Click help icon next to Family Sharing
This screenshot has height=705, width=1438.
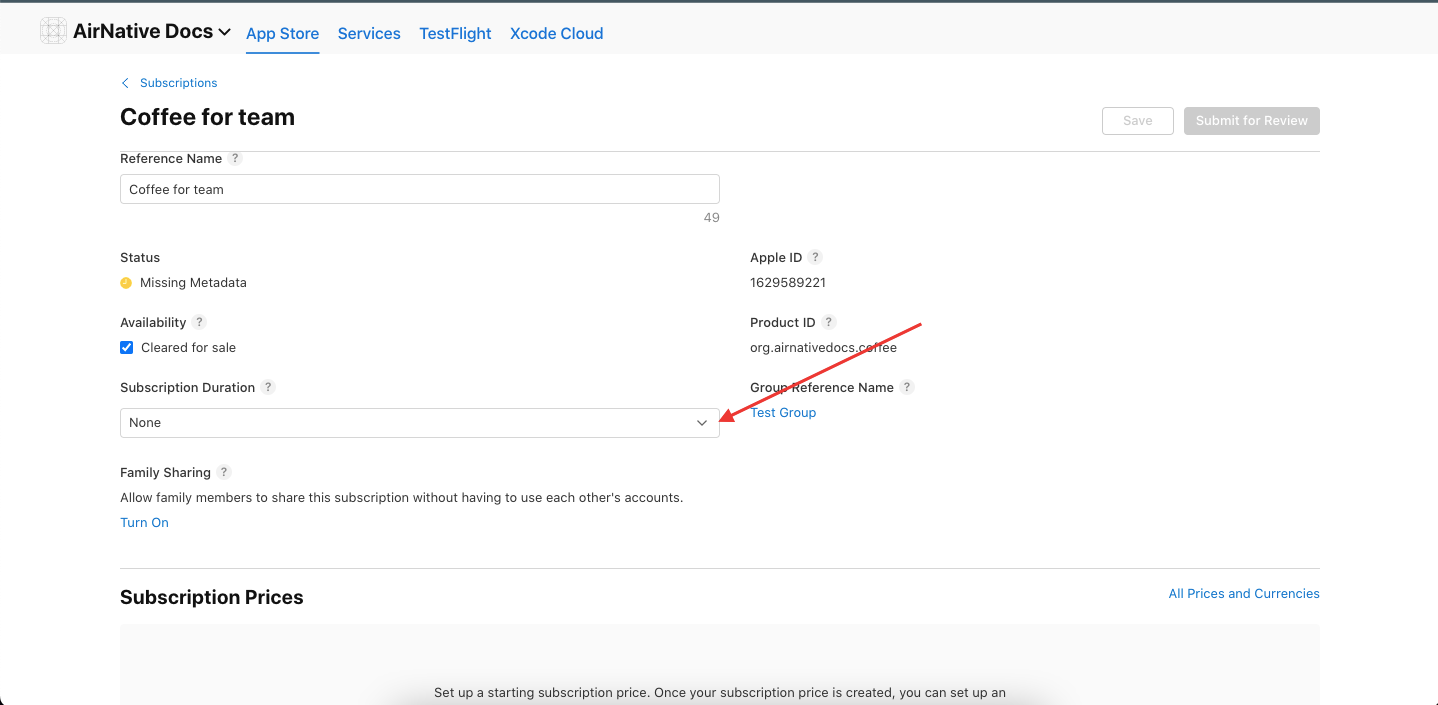point(224,472)
